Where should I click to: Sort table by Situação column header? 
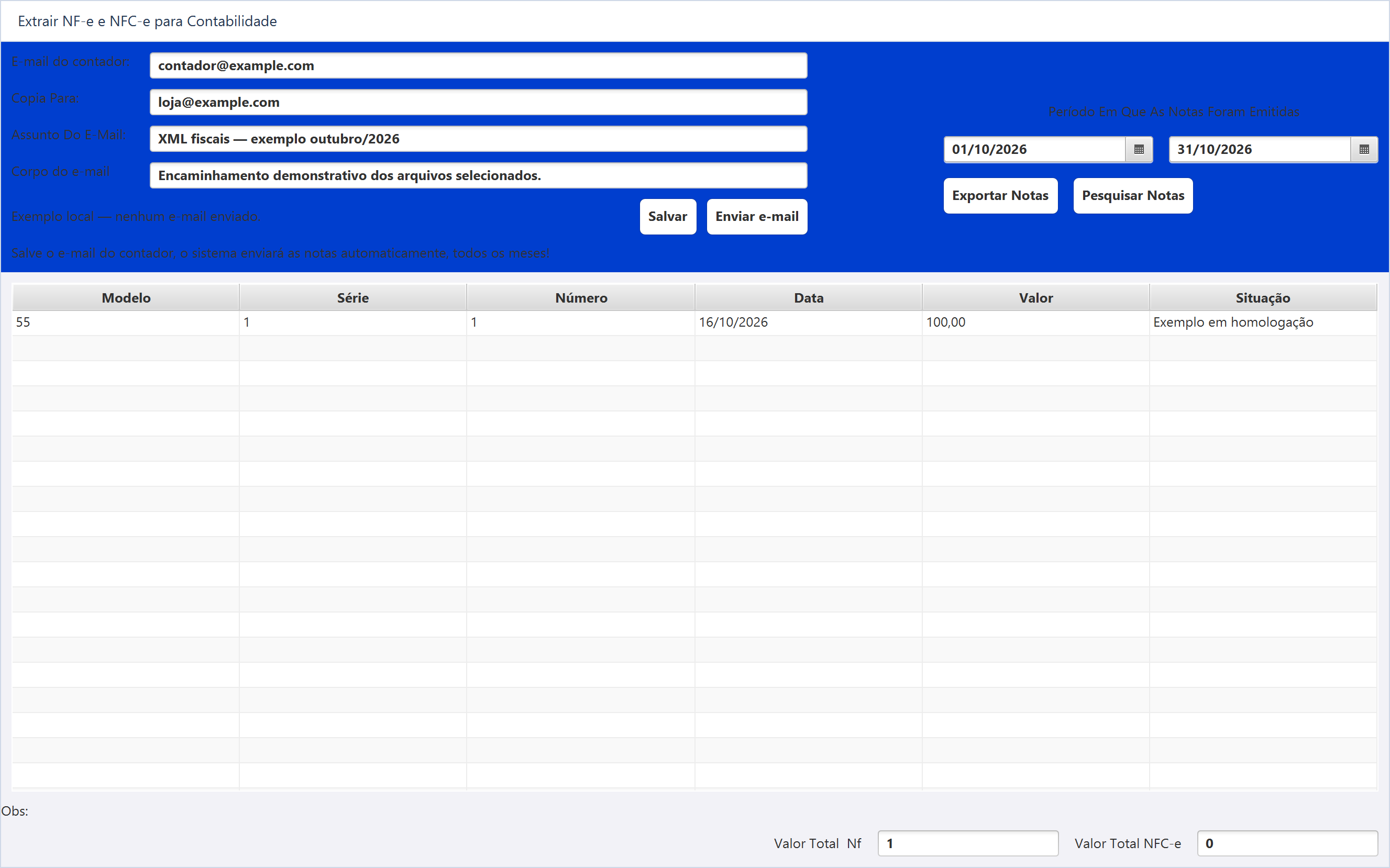tap(1263, 297)
